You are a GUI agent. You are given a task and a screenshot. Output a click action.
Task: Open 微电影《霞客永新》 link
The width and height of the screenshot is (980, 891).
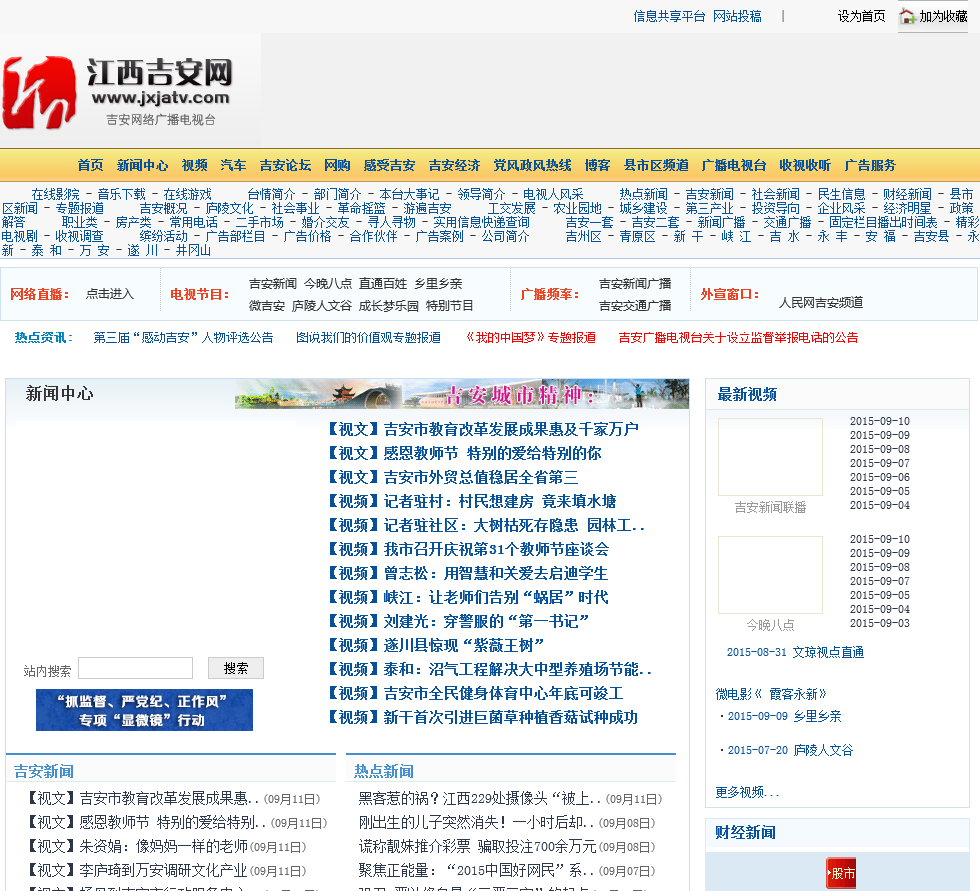pos(771,694)
